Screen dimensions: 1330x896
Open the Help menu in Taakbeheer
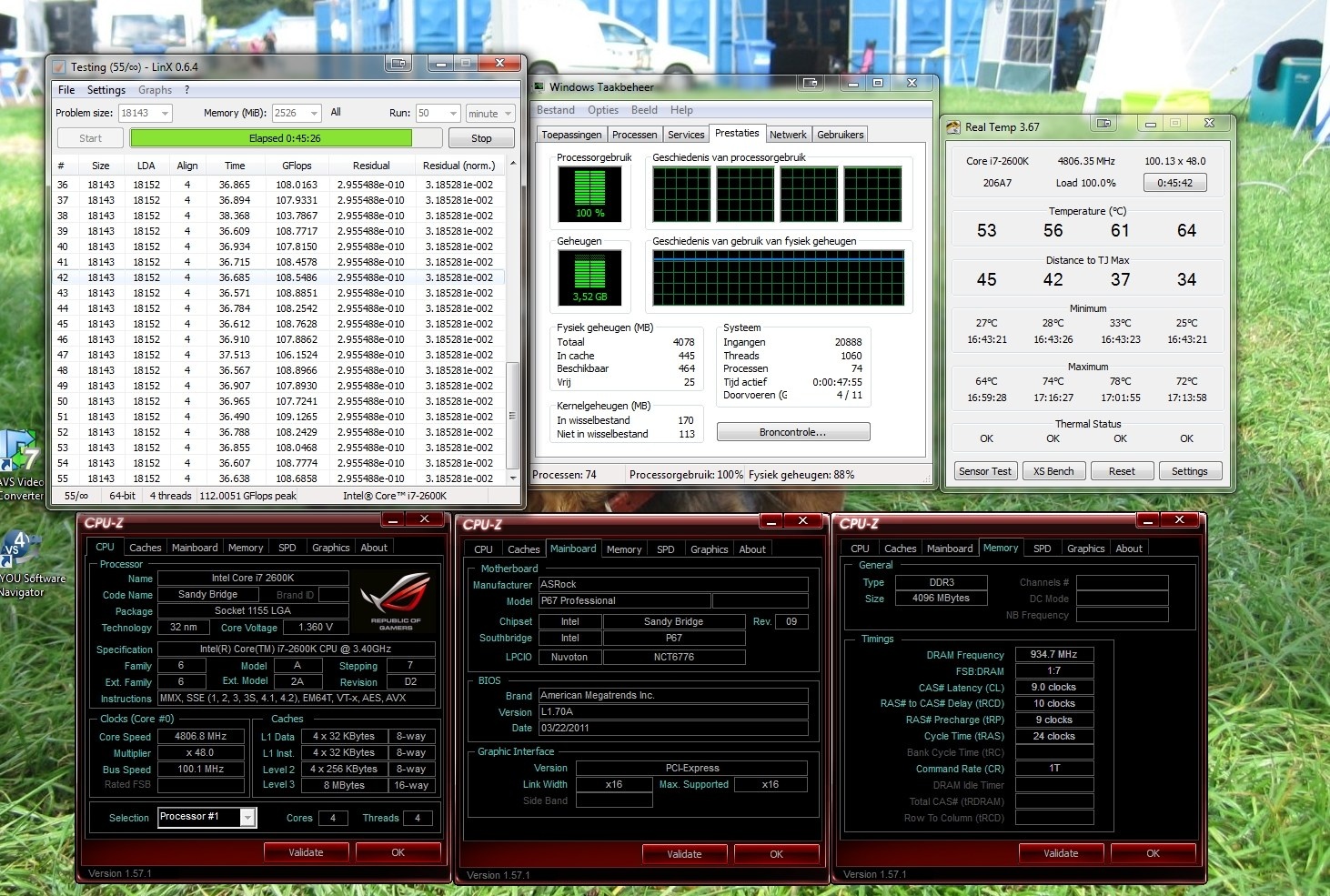(681, 110)
